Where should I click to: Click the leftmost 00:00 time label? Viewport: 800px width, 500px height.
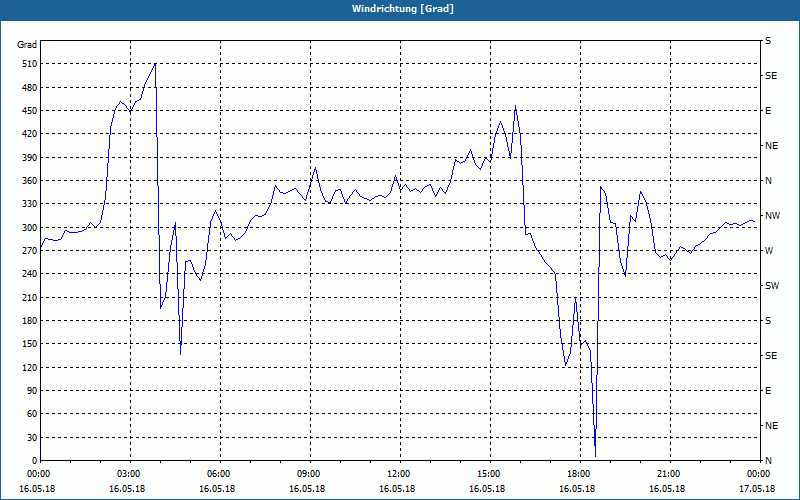40,474
